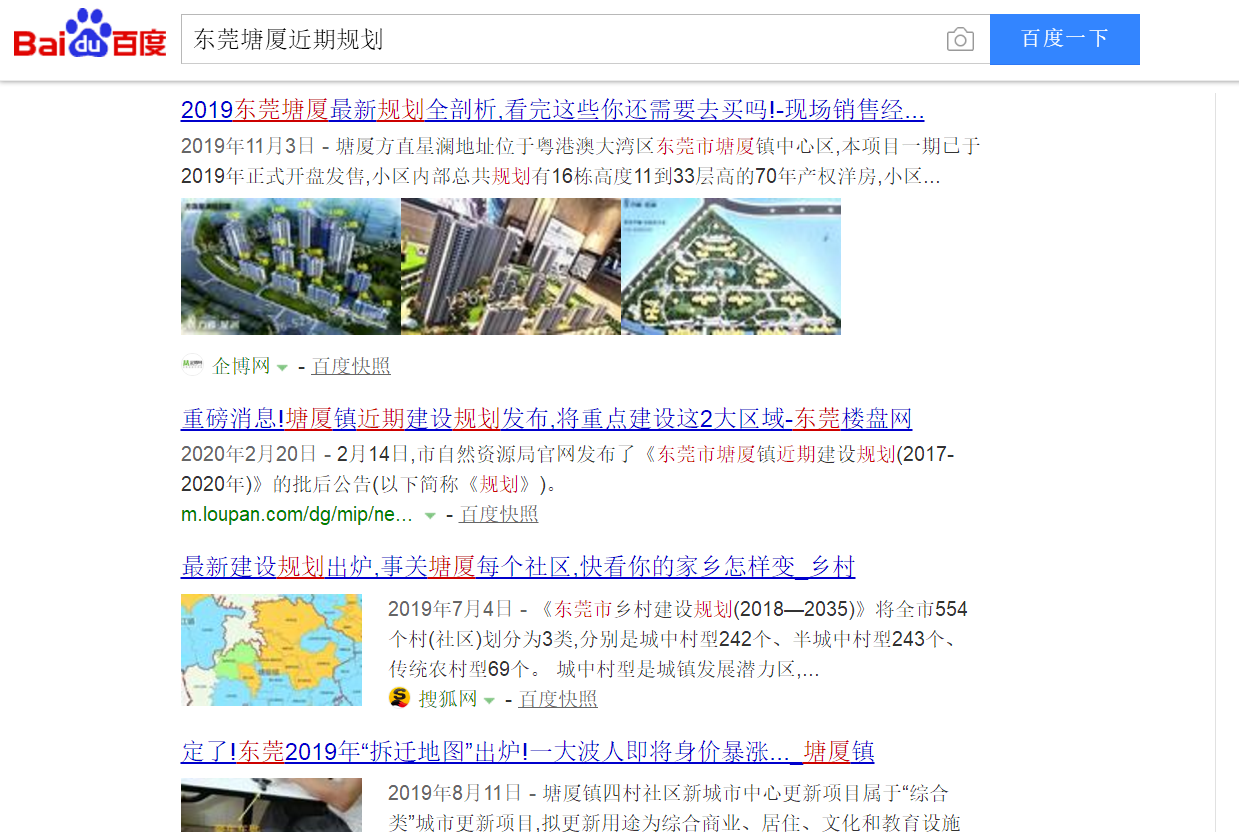Click the colored Dongguan map thumbnail
Image resolution: width=1239 pixels, height=832 pixels.
click(x=271, y=650)
